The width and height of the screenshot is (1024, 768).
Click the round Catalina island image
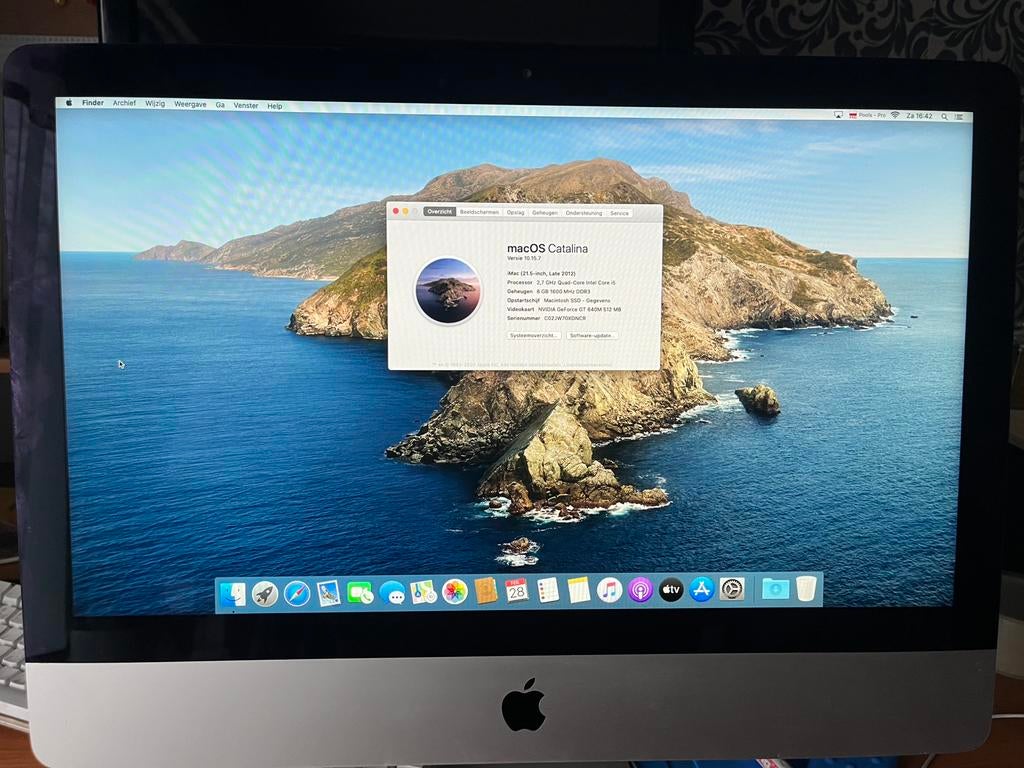click(448, 291)
